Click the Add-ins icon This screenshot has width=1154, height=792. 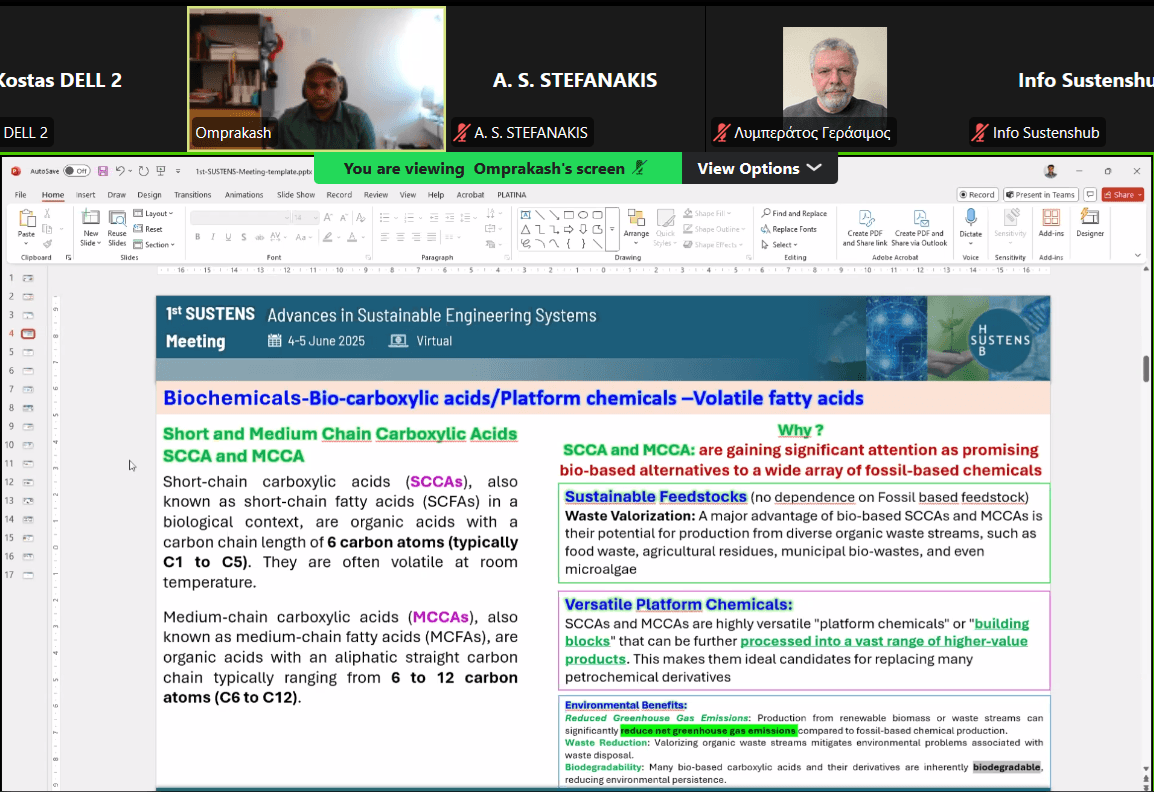click(x=1051, y=219)
